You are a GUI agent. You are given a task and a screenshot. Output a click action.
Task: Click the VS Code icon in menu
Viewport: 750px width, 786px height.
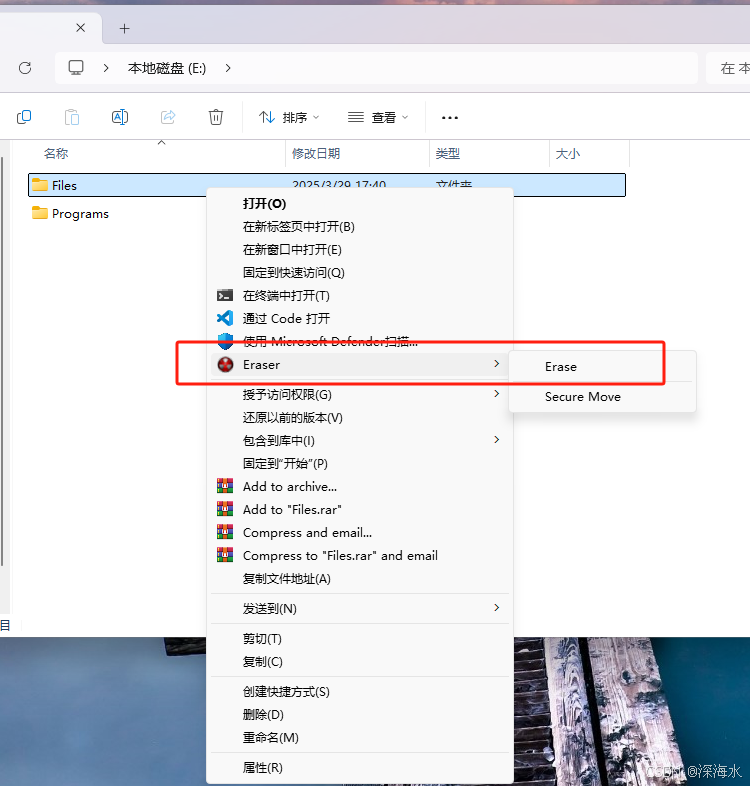tap(225, 318)
